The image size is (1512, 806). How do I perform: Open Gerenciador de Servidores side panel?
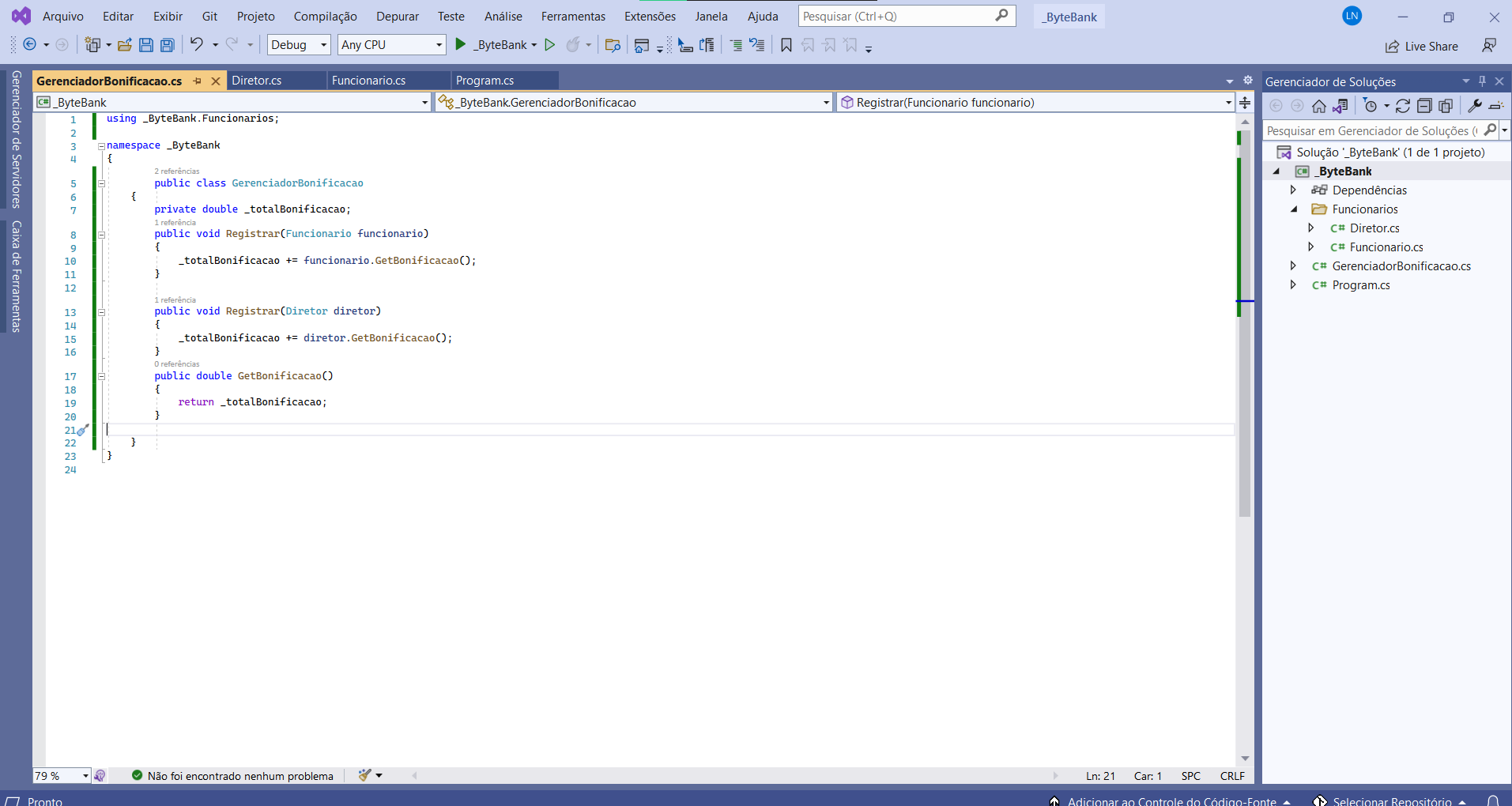coord(16,139)
